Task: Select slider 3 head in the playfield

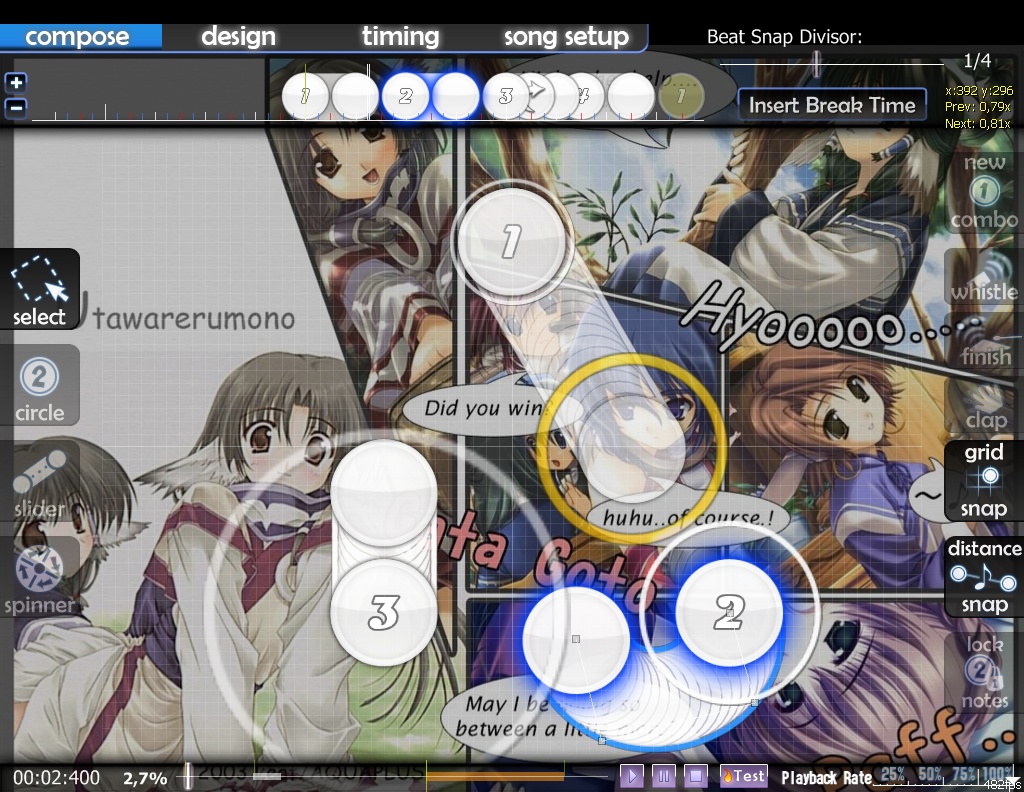Action: coord(384,612)
